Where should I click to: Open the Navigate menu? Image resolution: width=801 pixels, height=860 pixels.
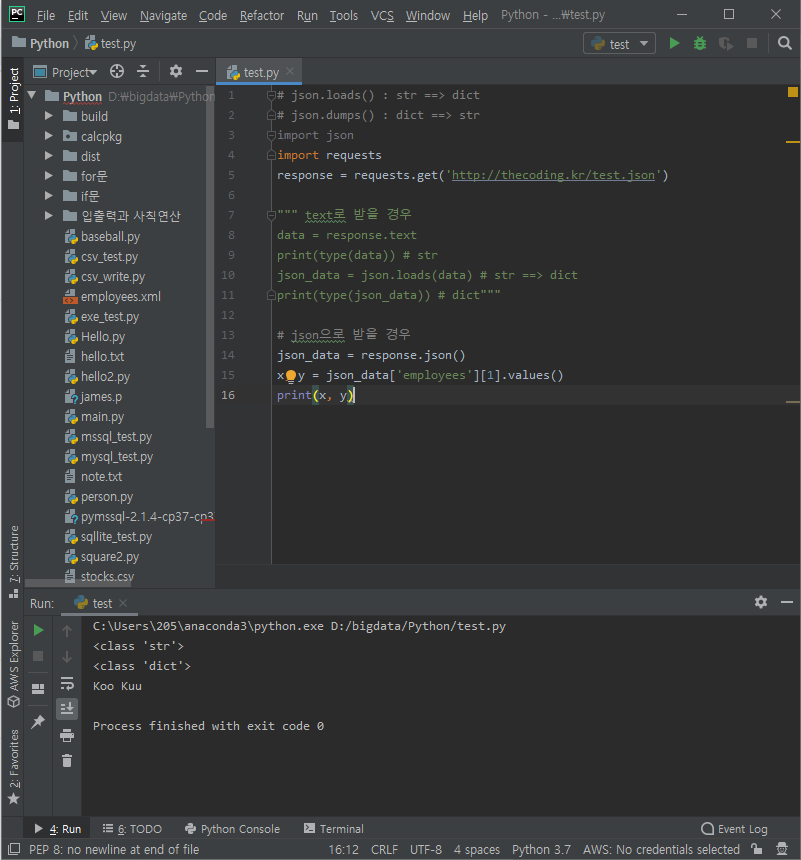point(163,15)
